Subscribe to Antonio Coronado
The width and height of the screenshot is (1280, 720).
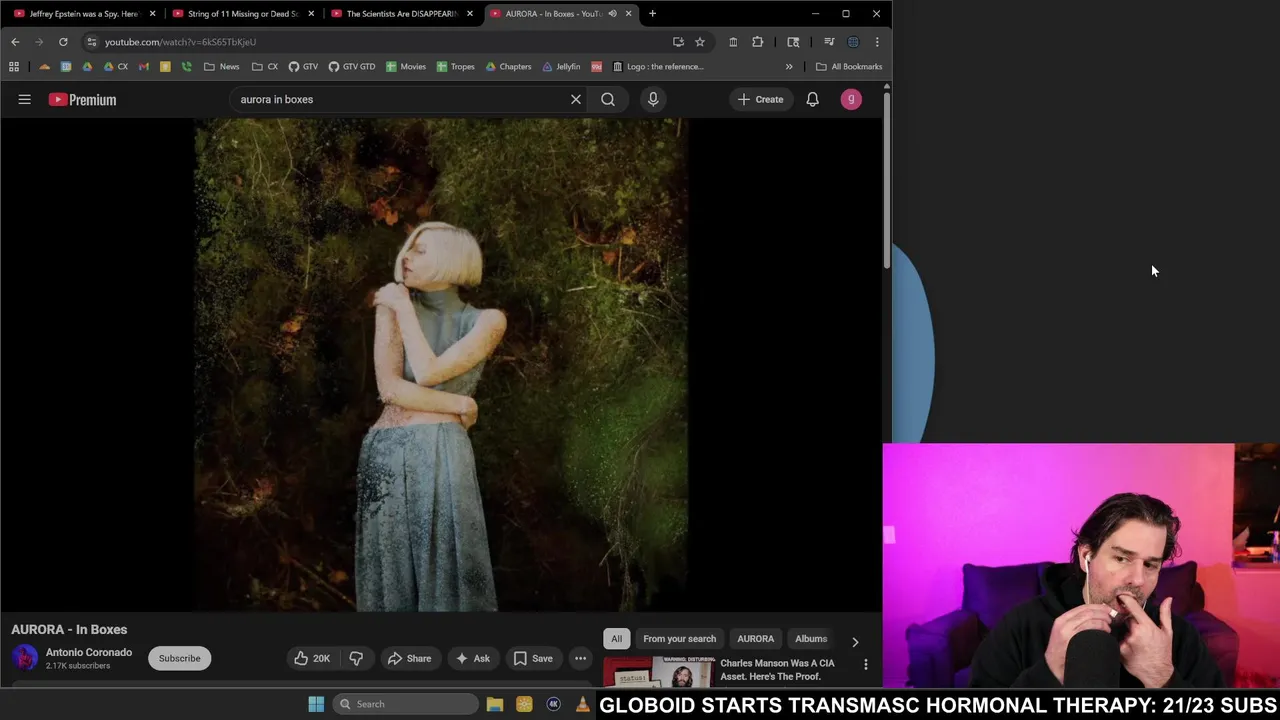pos(180,658)
